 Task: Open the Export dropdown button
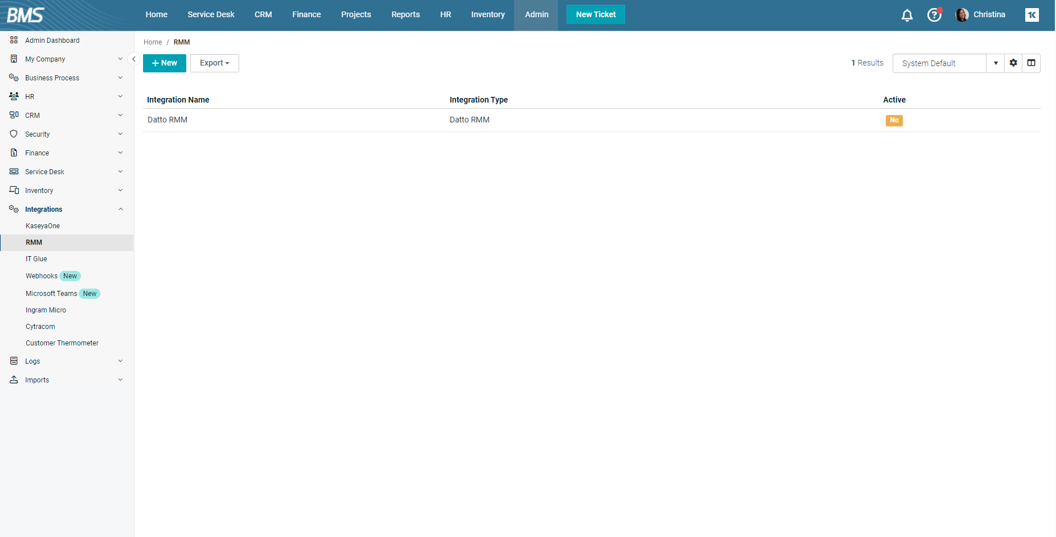pyautogui.click(x=214, y=63)
